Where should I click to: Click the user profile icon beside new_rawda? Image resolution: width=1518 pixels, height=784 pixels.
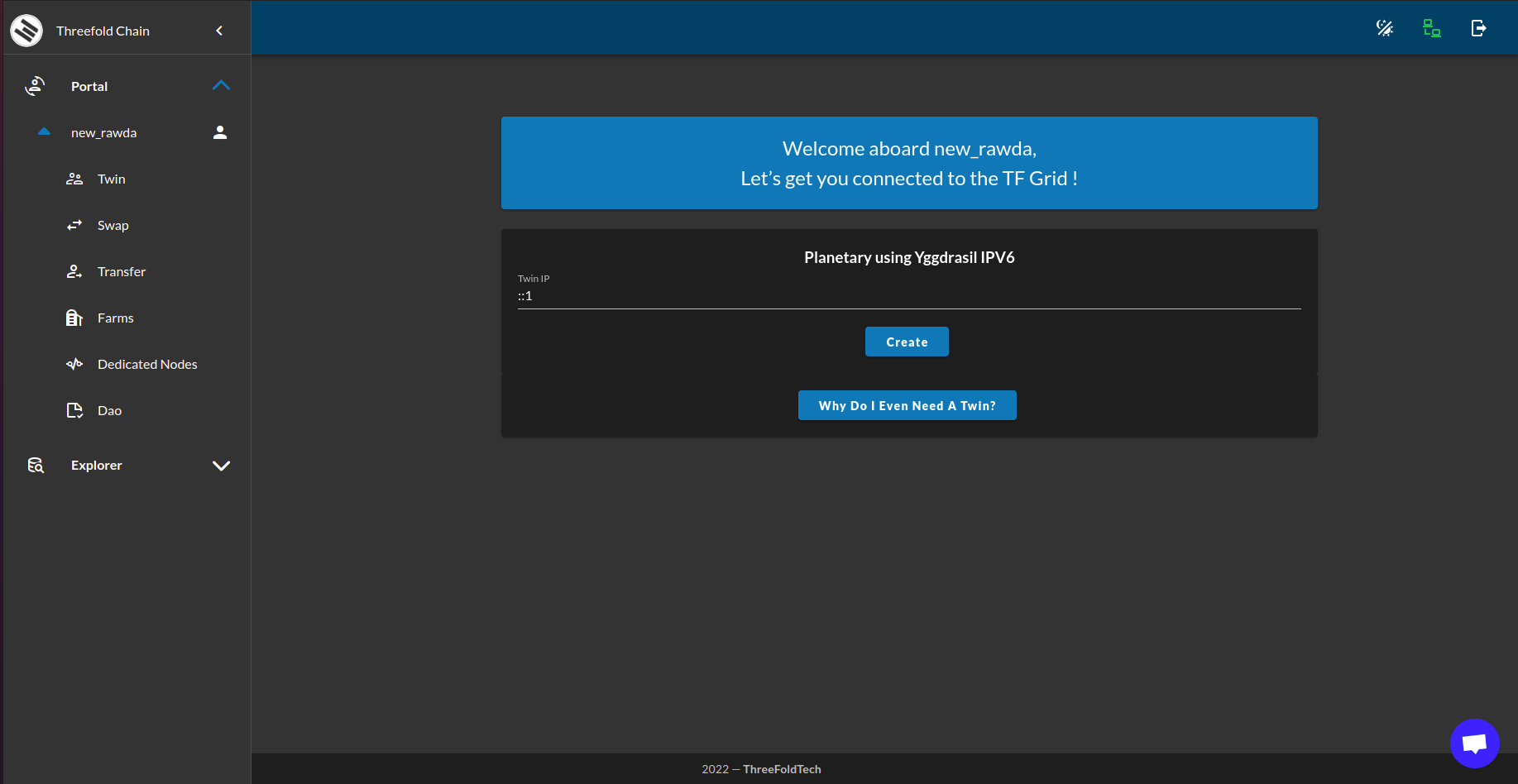point(220,132)
